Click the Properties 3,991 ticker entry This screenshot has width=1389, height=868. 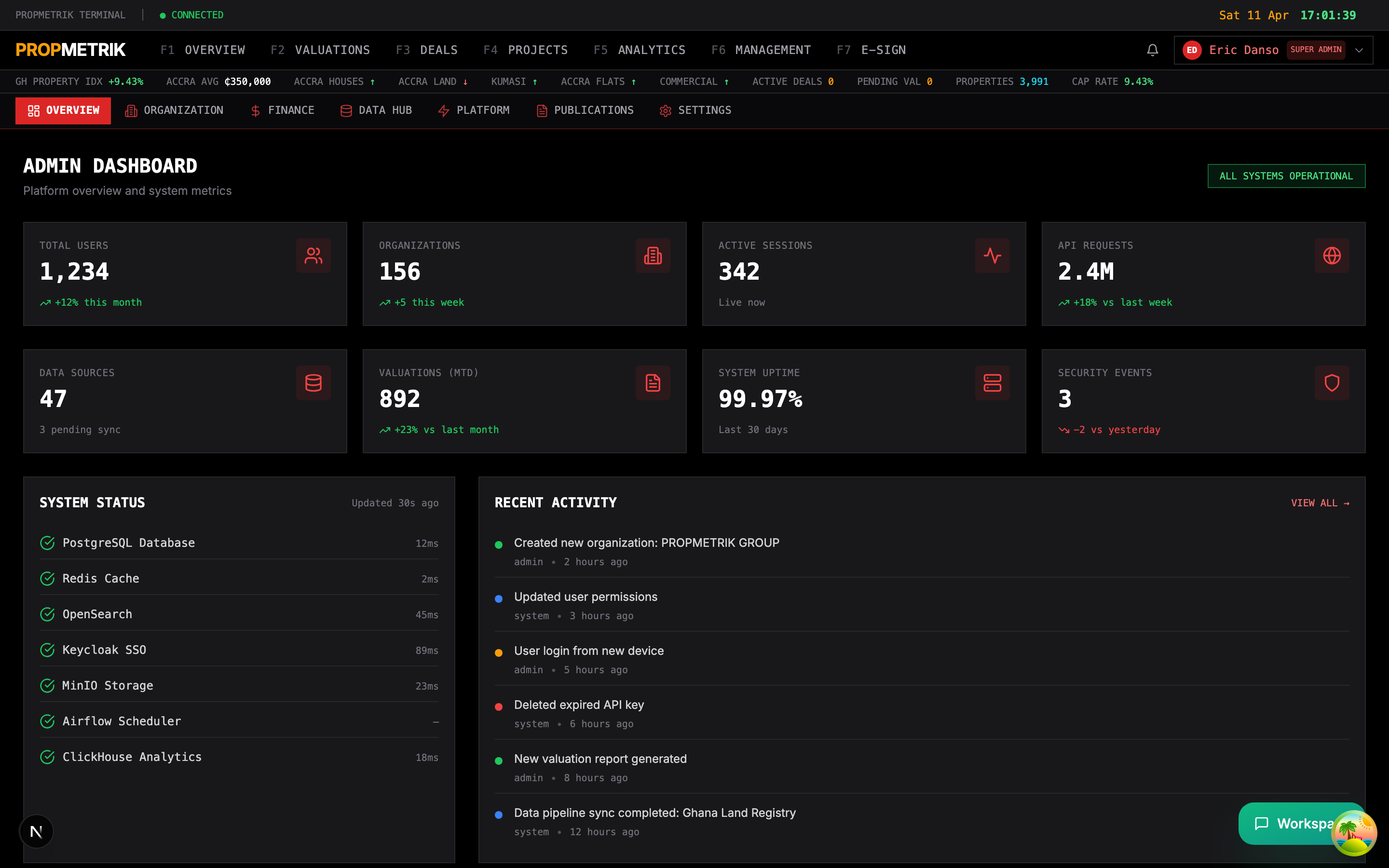tap(1002, 81)
